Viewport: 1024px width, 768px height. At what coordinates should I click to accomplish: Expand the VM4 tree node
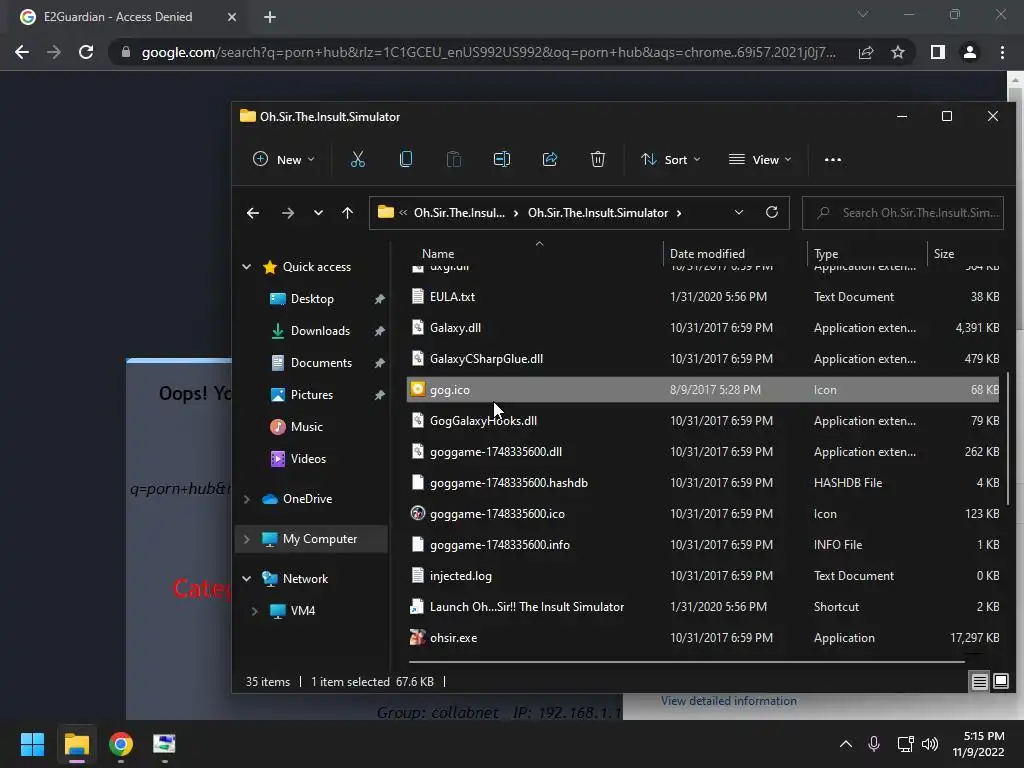click(254, 611)
